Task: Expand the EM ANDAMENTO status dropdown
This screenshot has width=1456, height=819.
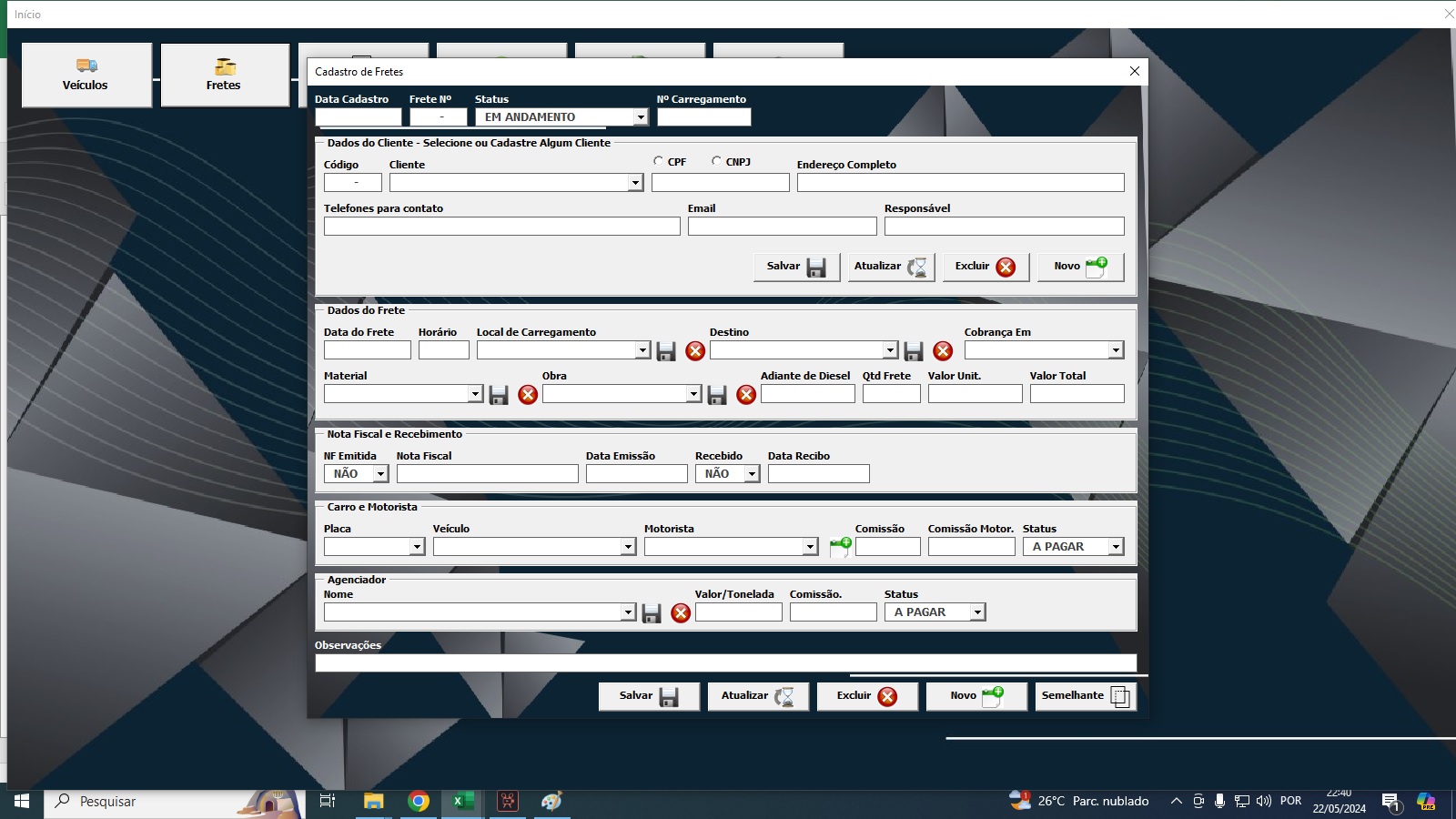Action: pyautogui.click(x=641, y=117)
